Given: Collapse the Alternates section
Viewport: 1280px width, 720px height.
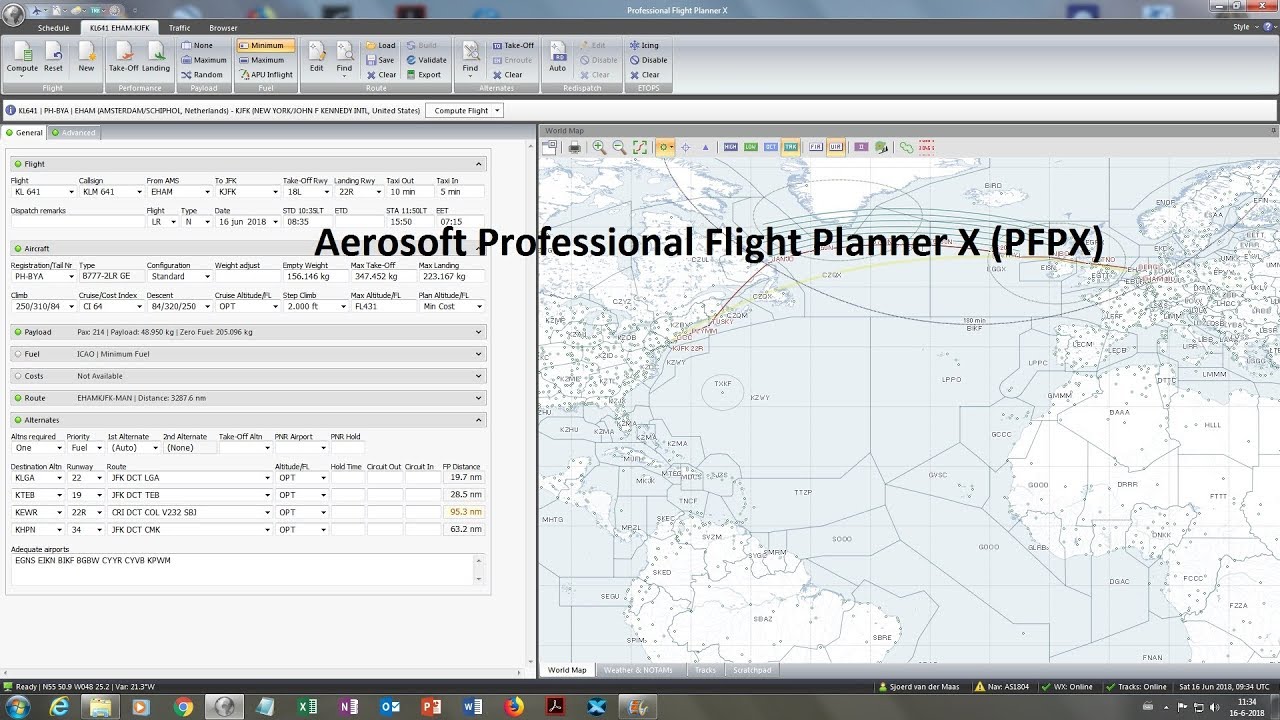Looking at the screenshot, I should [x=478, y=420].
